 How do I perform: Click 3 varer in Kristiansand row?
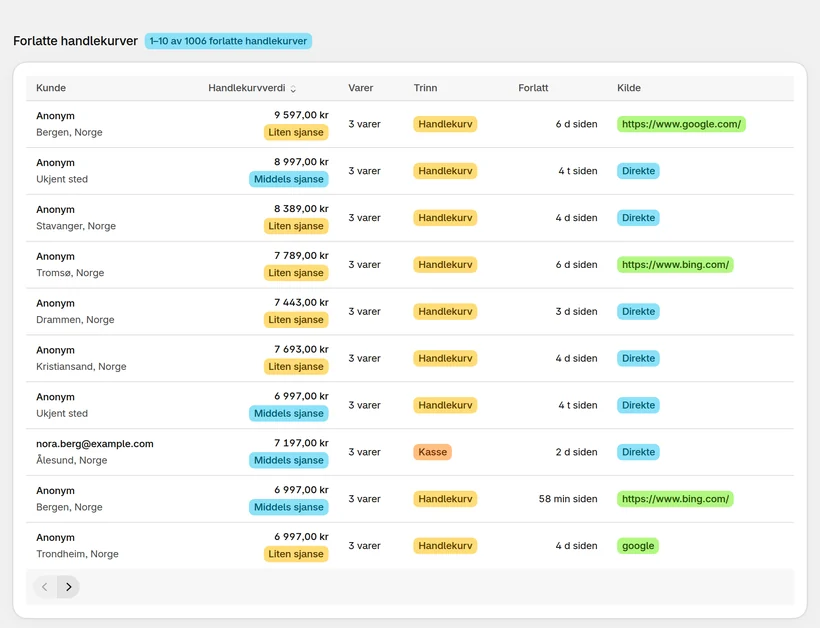point(365,358)
